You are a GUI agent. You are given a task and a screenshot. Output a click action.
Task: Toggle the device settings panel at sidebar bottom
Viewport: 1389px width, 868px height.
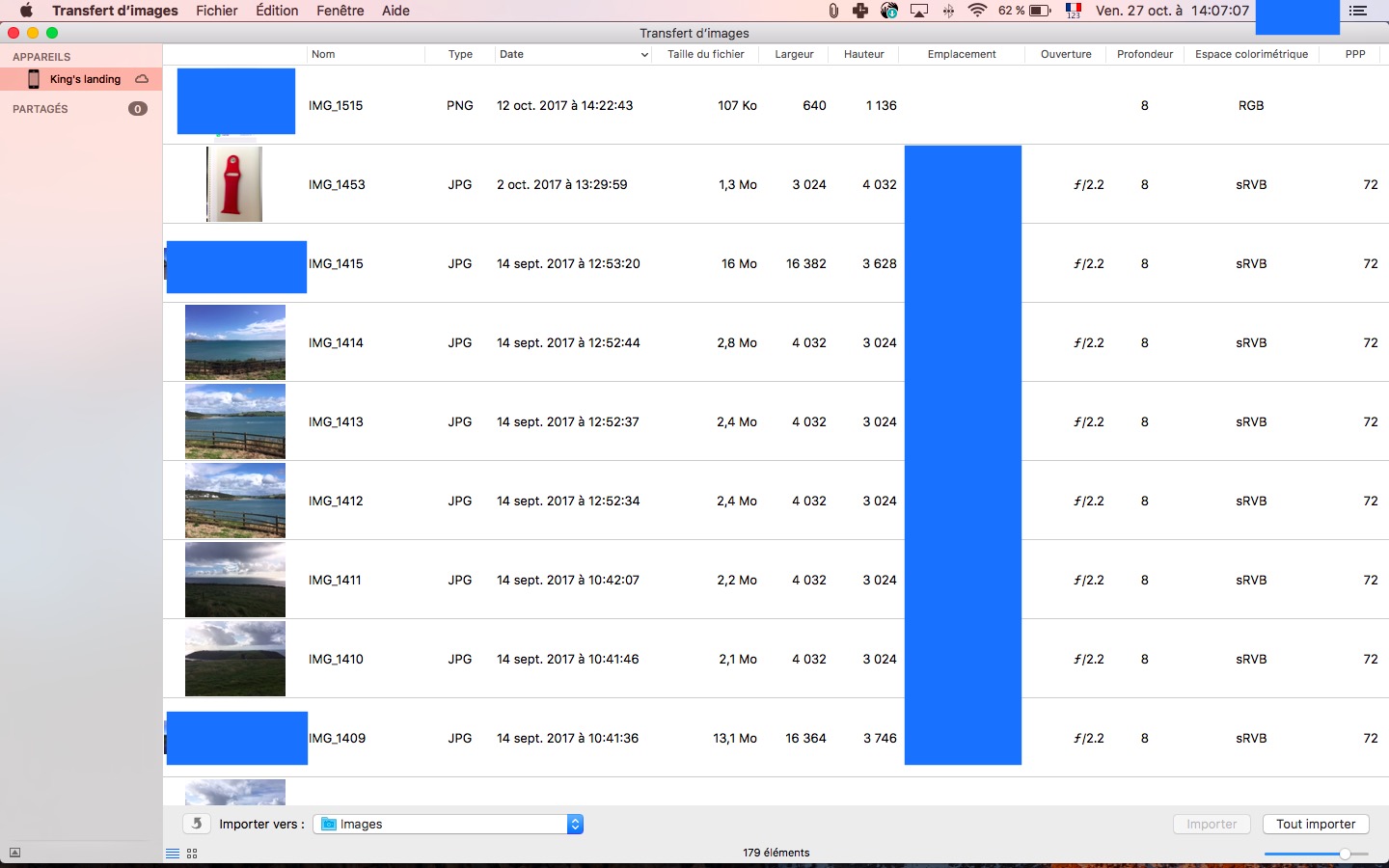pos(14,853)
